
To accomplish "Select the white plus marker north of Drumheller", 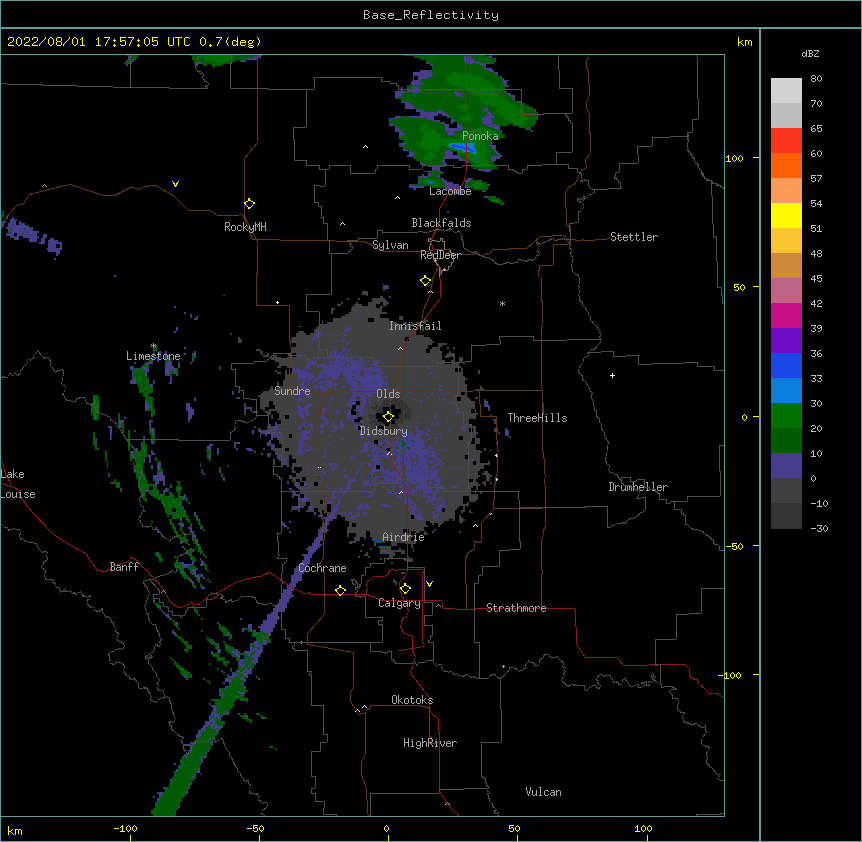I will pyautogui.click(x=612, y=375).
